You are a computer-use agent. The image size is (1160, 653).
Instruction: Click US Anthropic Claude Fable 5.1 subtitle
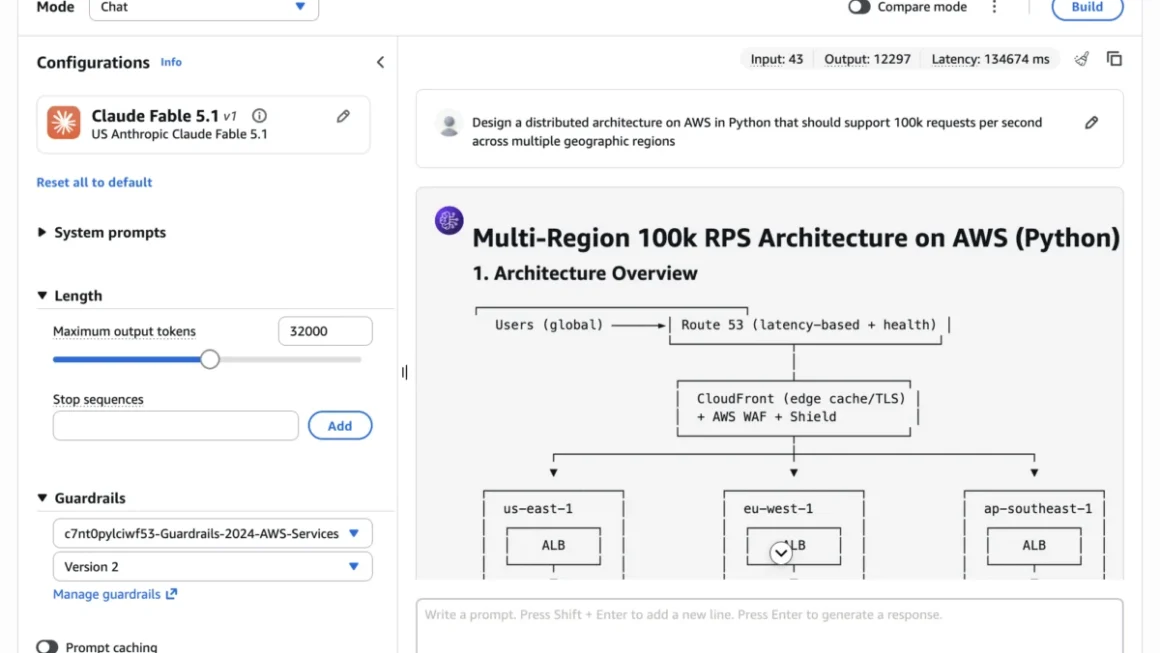[x=180, y=134]
